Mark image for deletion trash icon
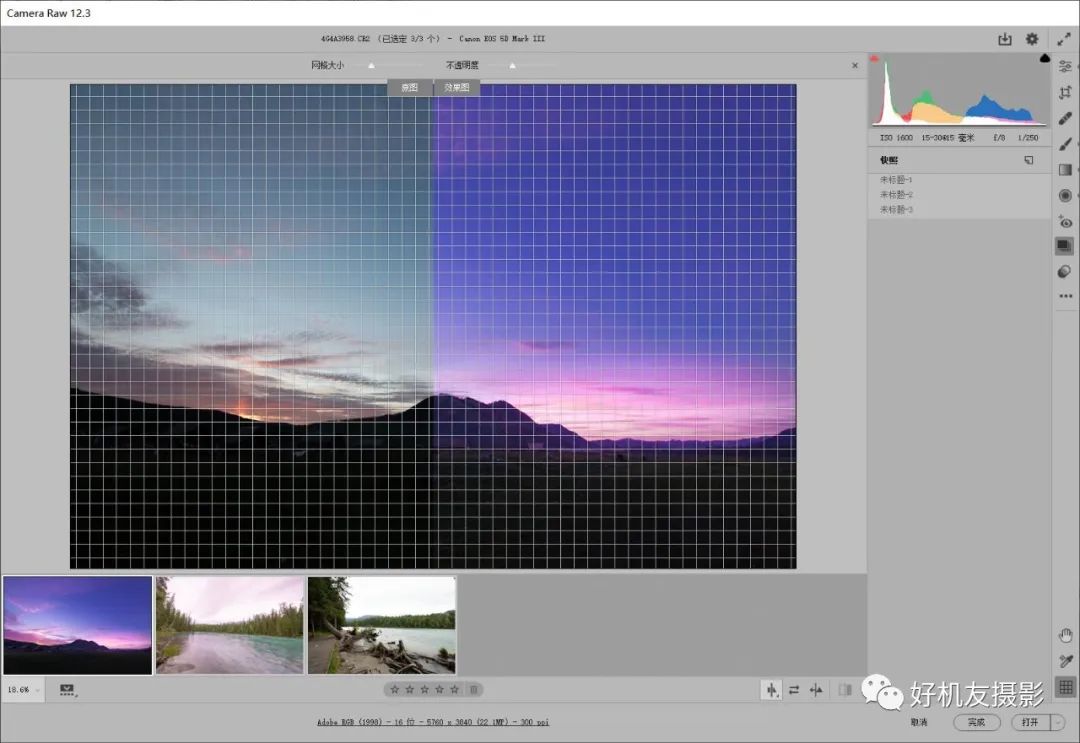This screenshot has height=743, width=1080. tap(474, 689)
